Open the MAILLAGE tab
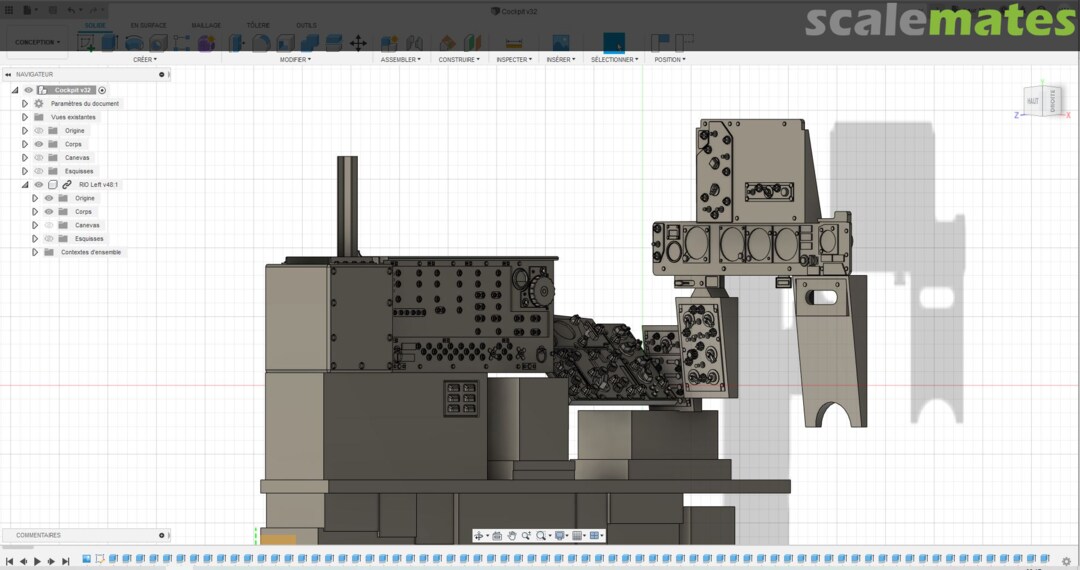Viewport: 1080px width, 570px height. tap(206, 25)
